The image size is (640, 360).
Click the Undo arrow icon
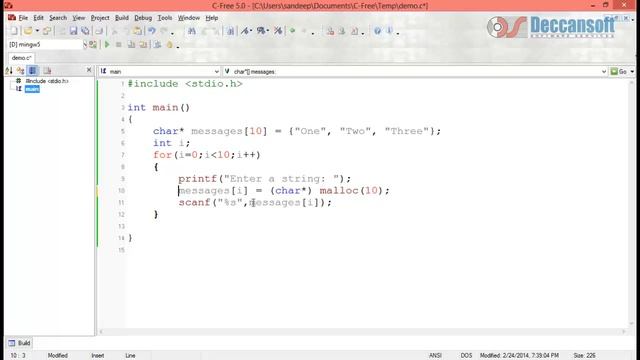click(151, 31)
